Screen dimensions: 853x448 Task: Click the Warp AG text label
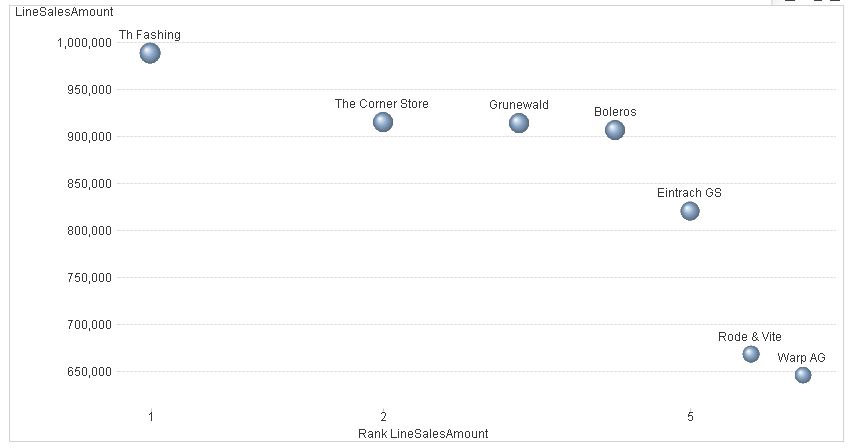click(x=802, y=358)
